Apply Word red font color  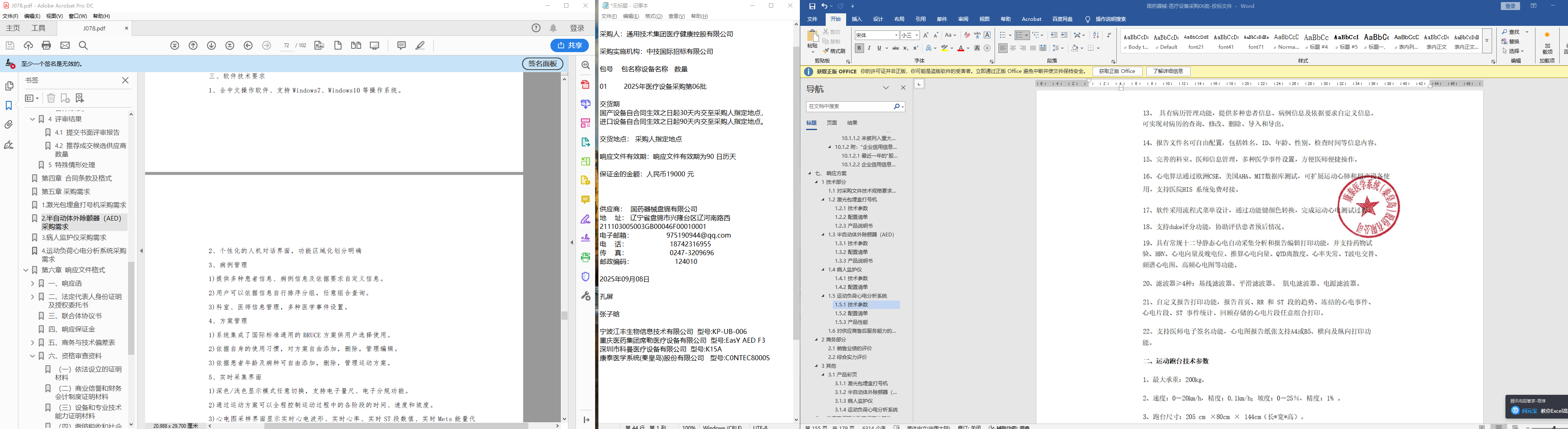[x=960, y=48]
